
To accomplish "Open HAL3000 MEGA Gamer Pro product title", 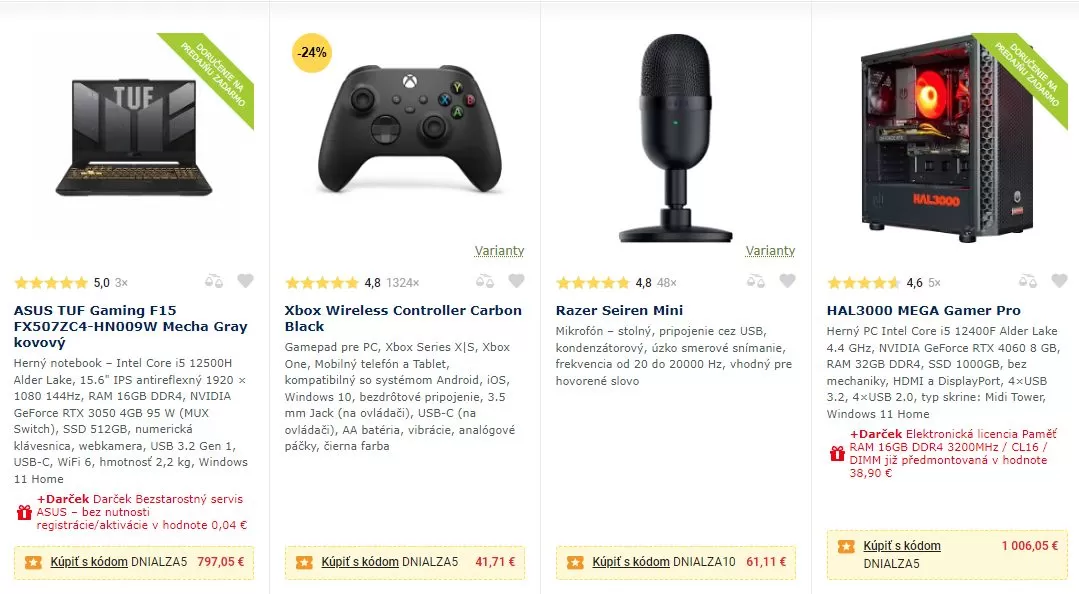I will tap(923, 310).
